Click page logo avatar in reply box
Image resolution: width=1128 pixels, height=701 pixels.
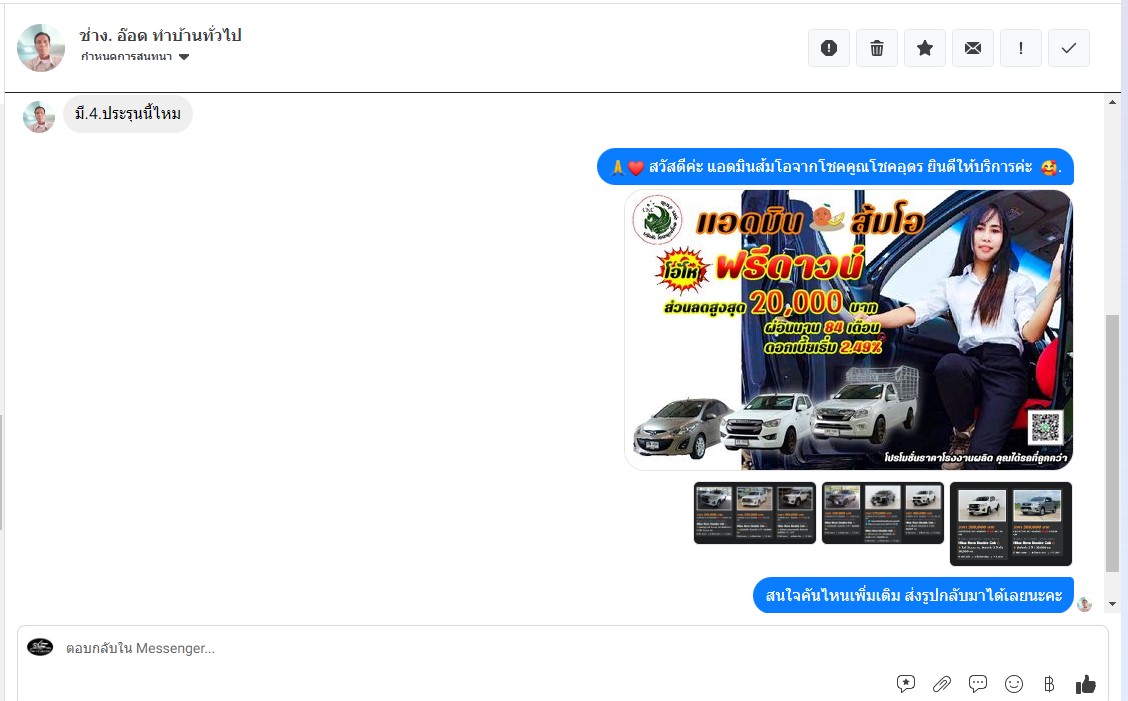pyautogui.click(x=40, y=647)
